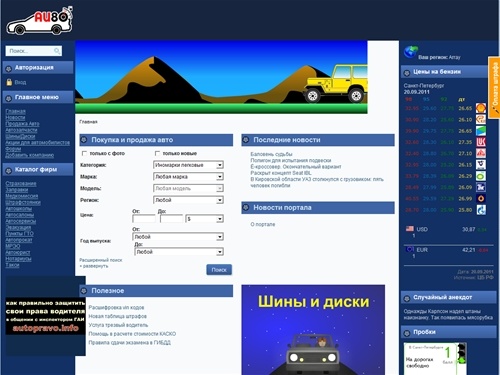Click the Вход login link
The image size is (500, 375).
[20, 82]
